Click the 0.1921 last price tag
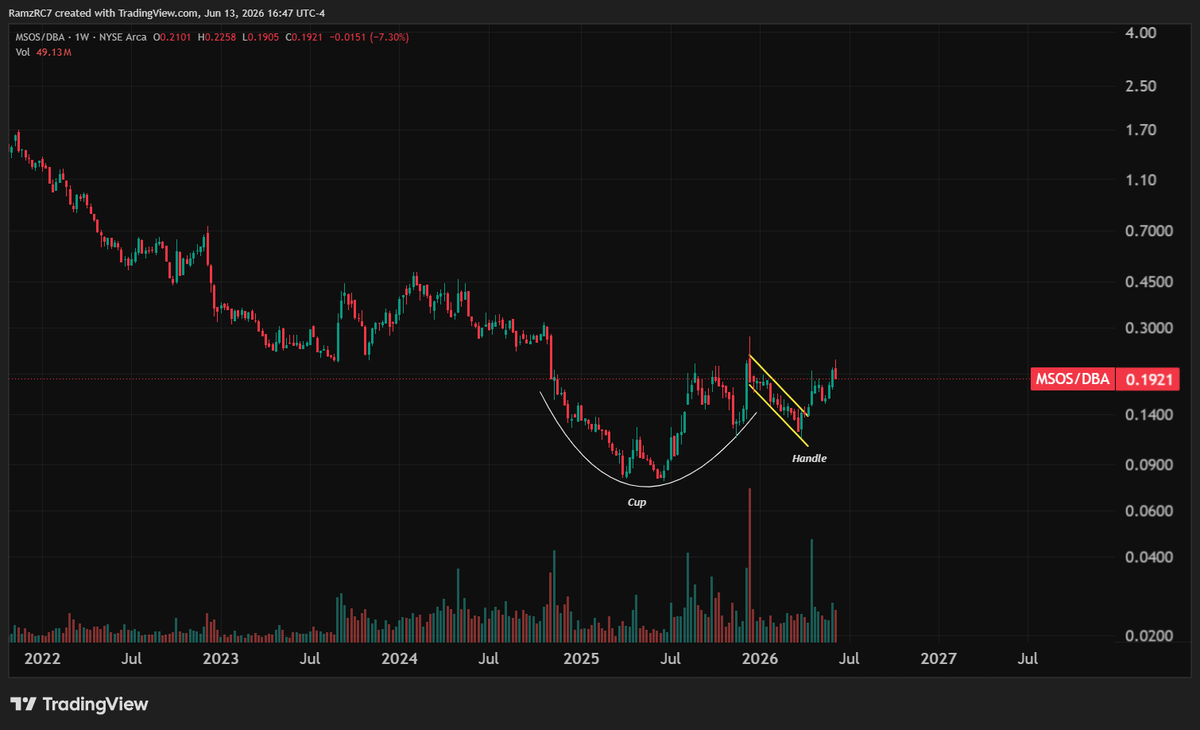1200x730 pixels. coord(1148,380)
